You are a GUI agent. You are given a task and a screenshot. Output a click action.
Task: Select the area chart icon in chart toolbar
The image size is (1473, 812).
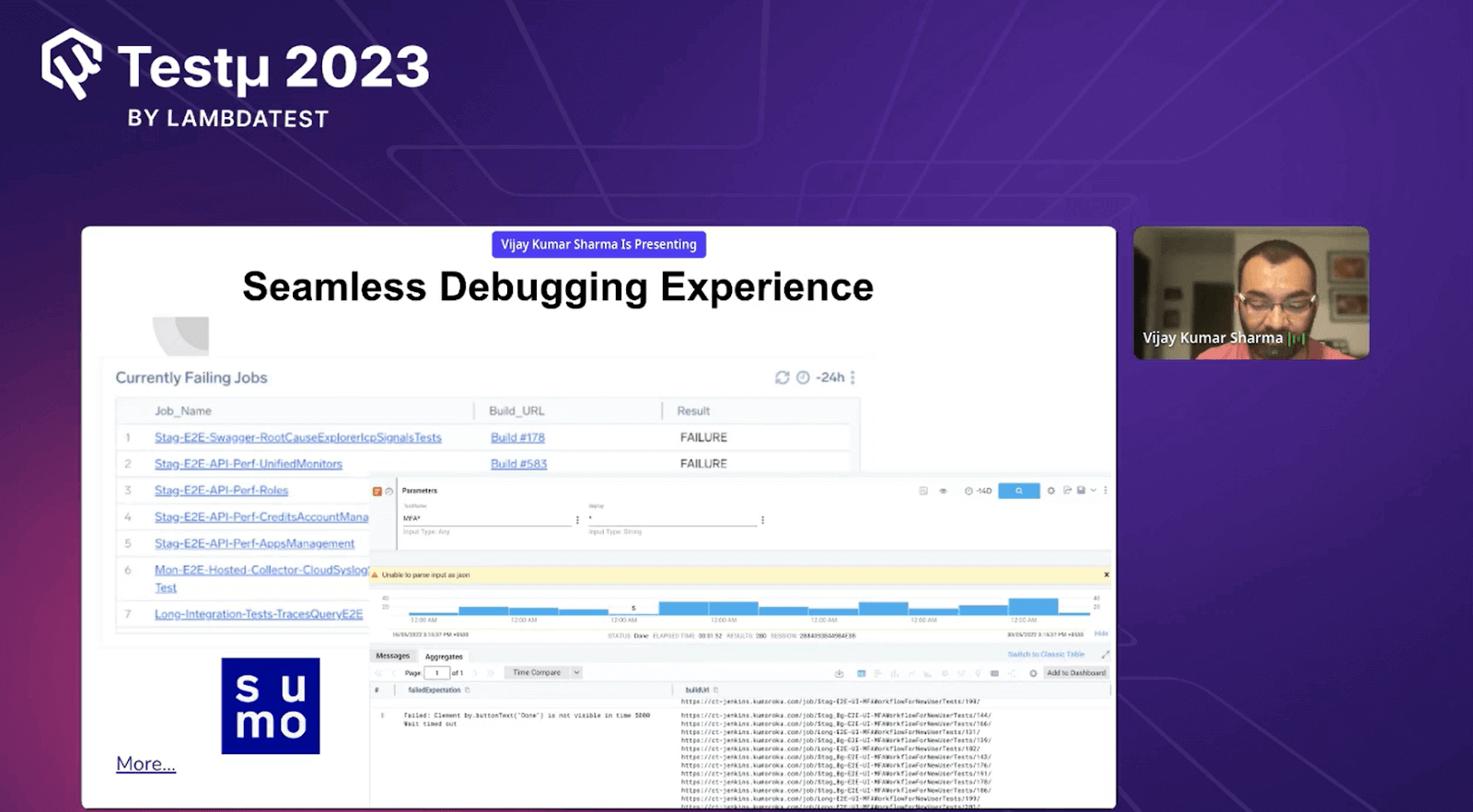tap(927, 674)
